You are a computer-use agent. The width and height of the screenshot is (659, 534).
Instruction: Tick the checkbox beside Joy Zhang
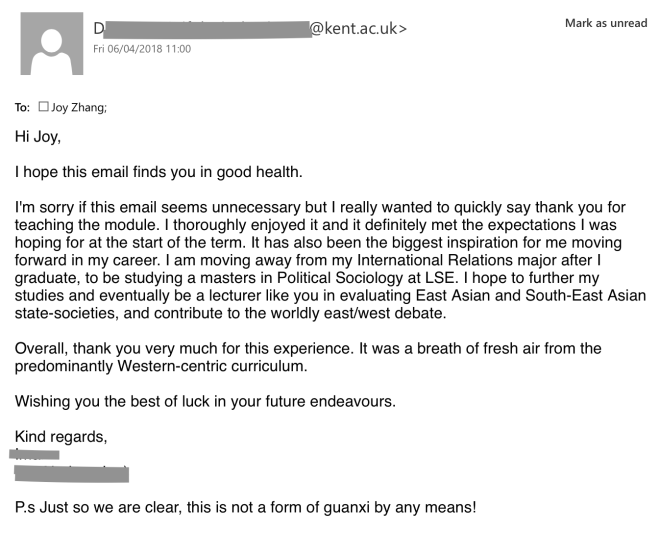point(43,106)
